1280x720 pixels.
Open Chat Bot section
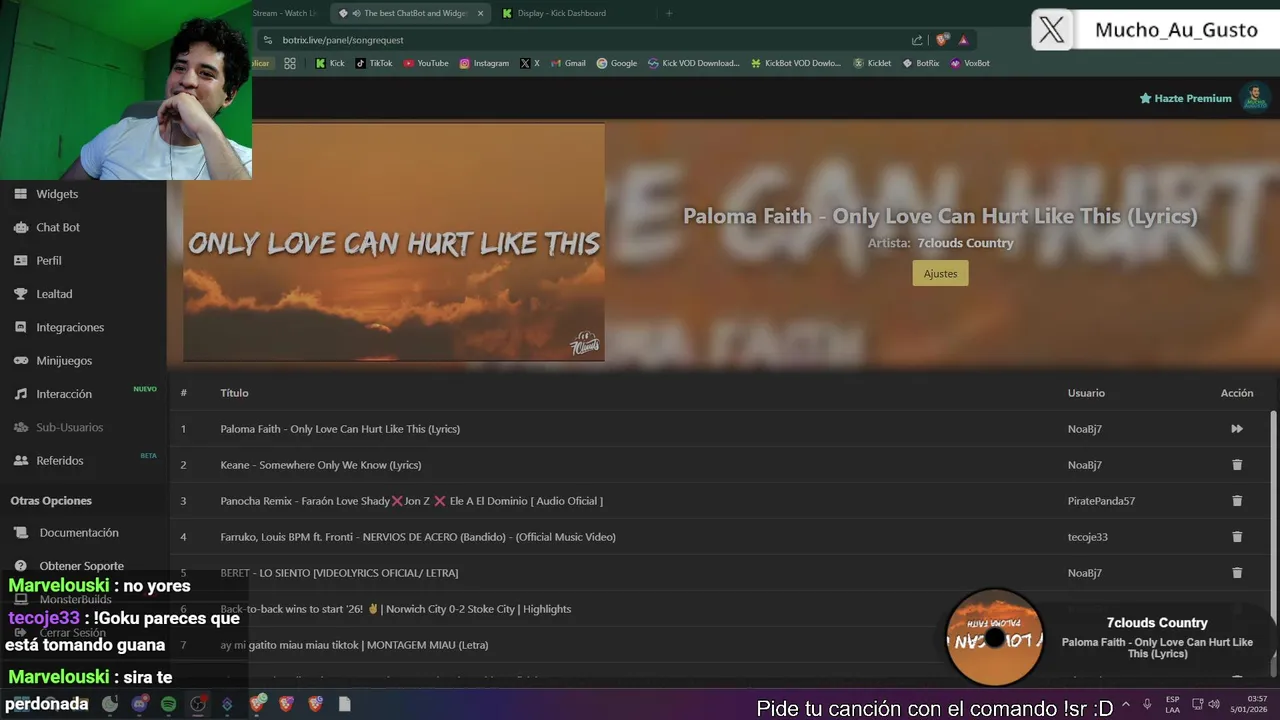coord(58,227)
